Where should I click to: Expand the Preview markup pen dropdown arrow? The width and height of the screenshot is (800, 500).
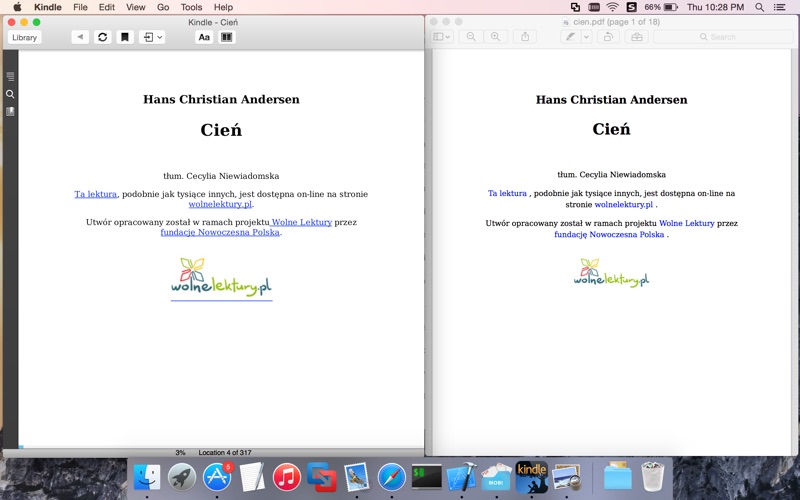point(586,37)
